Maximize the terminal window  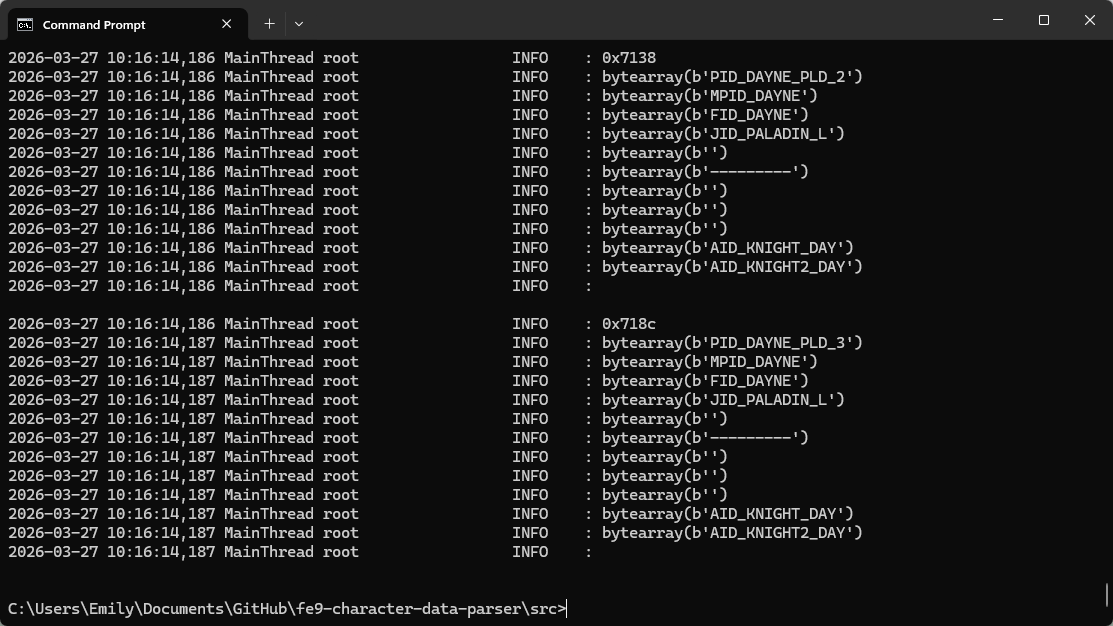1043,20
